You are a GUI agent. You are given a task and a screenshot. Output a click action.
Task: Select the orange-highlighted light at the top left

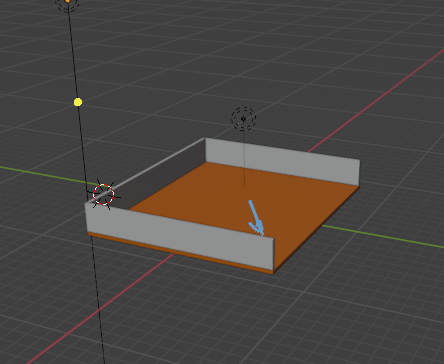68,3
